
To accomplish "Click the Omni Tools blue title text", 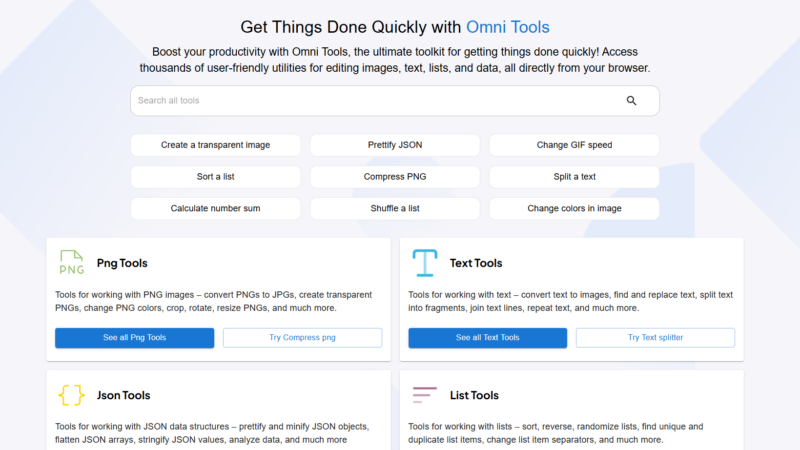I will coord(508,27).
